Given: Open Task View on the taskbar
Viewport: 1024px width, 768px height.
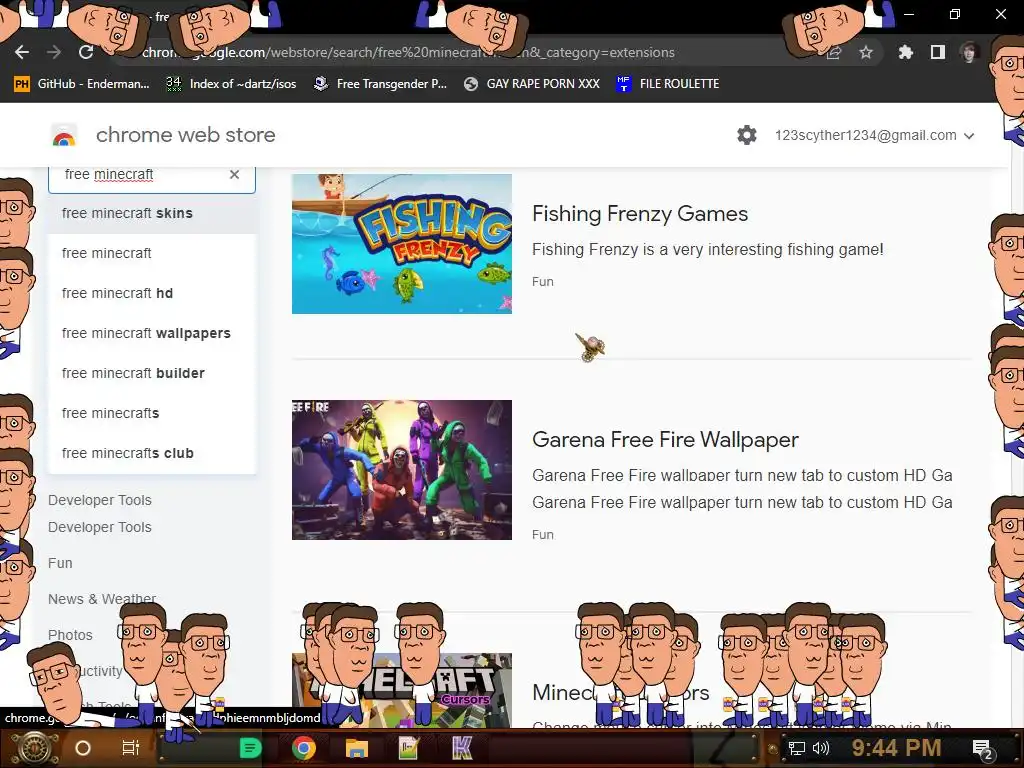Looking at the screenshot, I should point(131,748).
